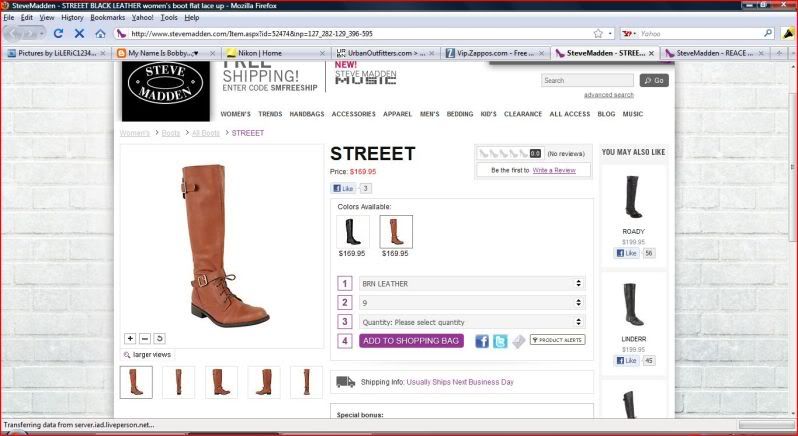Stop loading with the X toolbar icon
The height and width of the screenshot is (436, 798).
click(79, 34)
